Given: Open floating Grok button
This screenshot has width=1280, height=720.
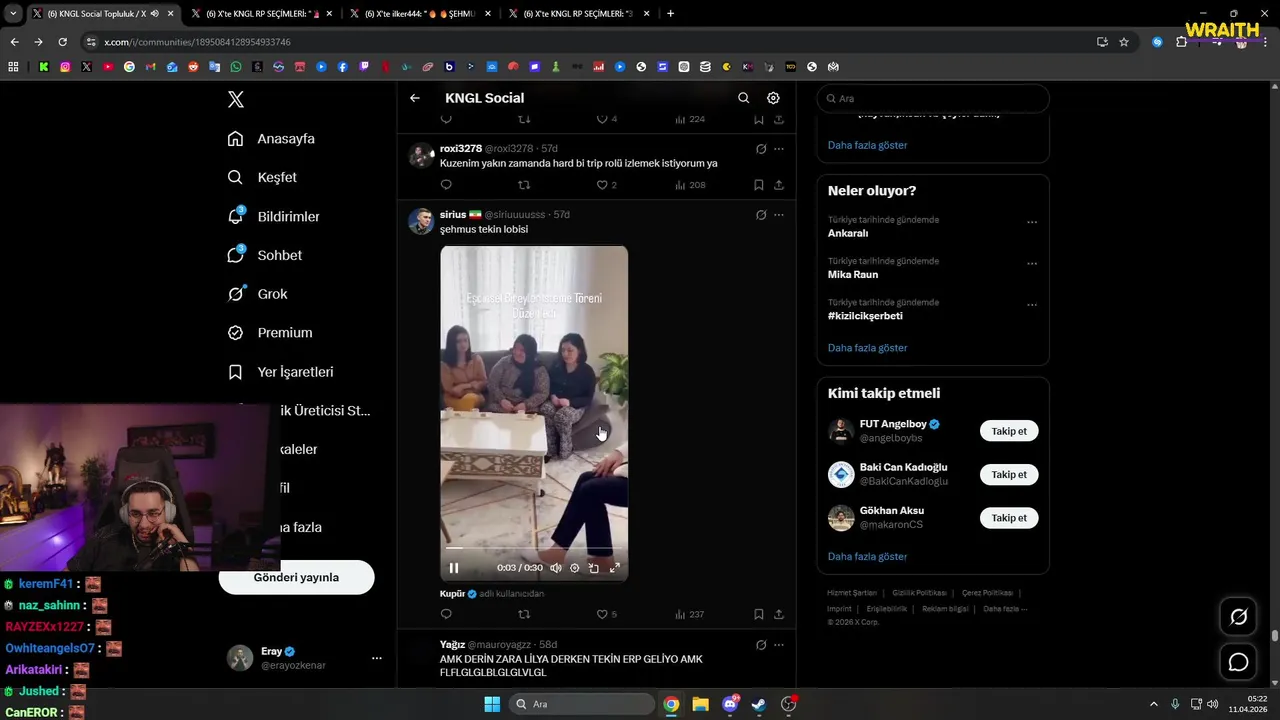Looking at the screenshot, I should pos(1238,617).
